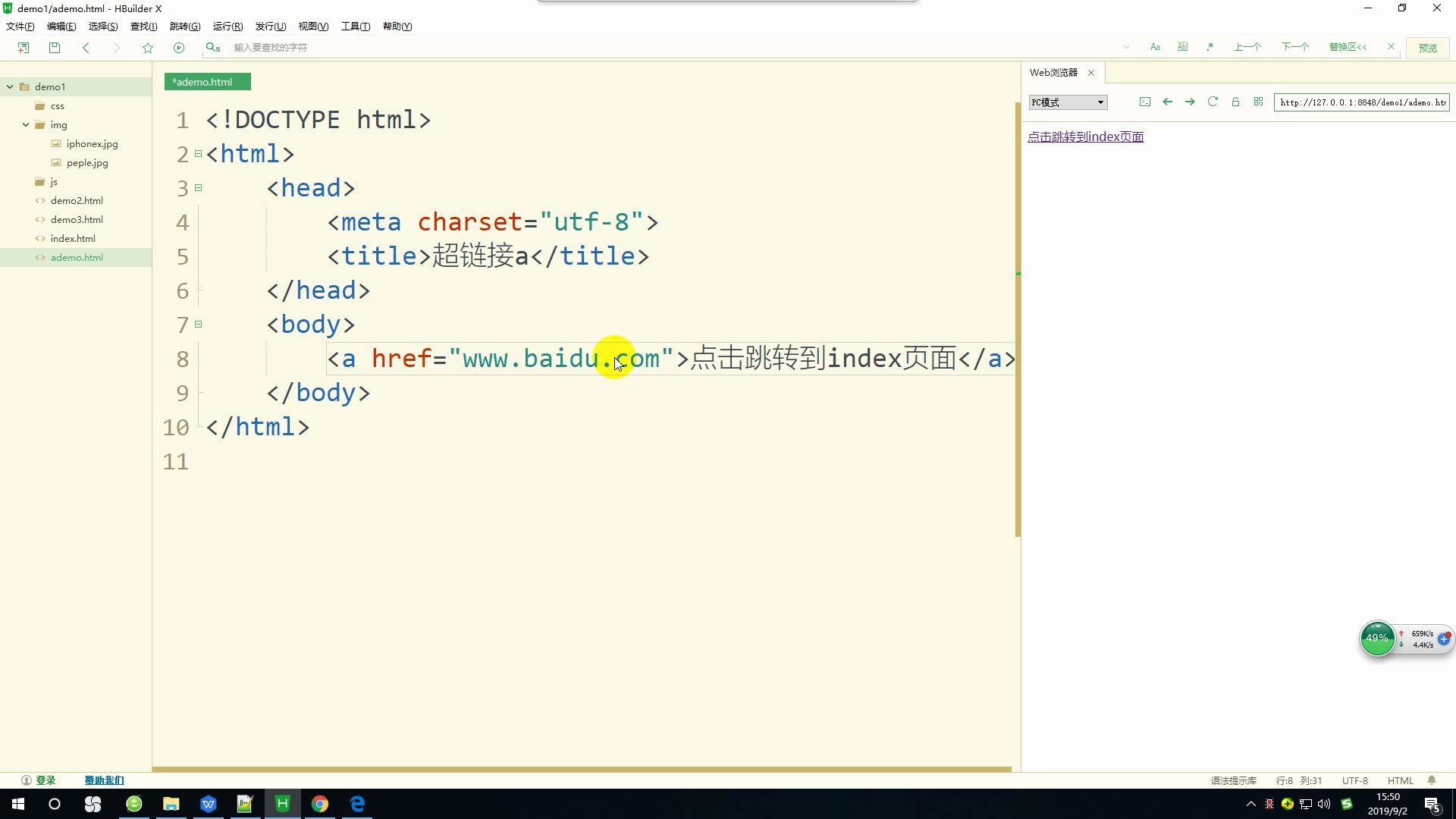Click 语法提示库 in status bar
The image size is (1456, 819).
pyautogui.click(x=1233, y=780)
